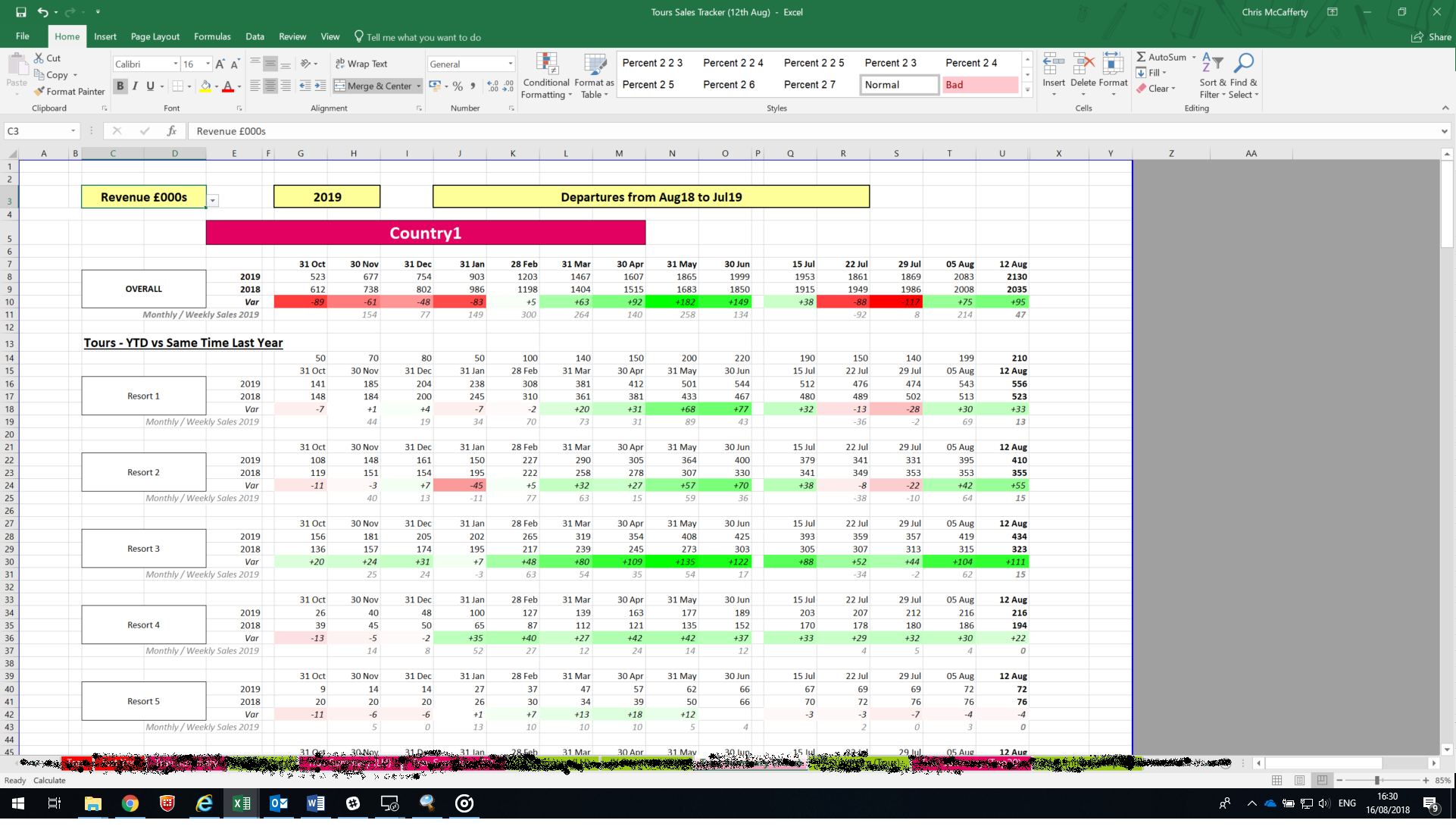Click the Share button
The image size is (1456, 839).
pyautogui.click(x=1431, y=37)
